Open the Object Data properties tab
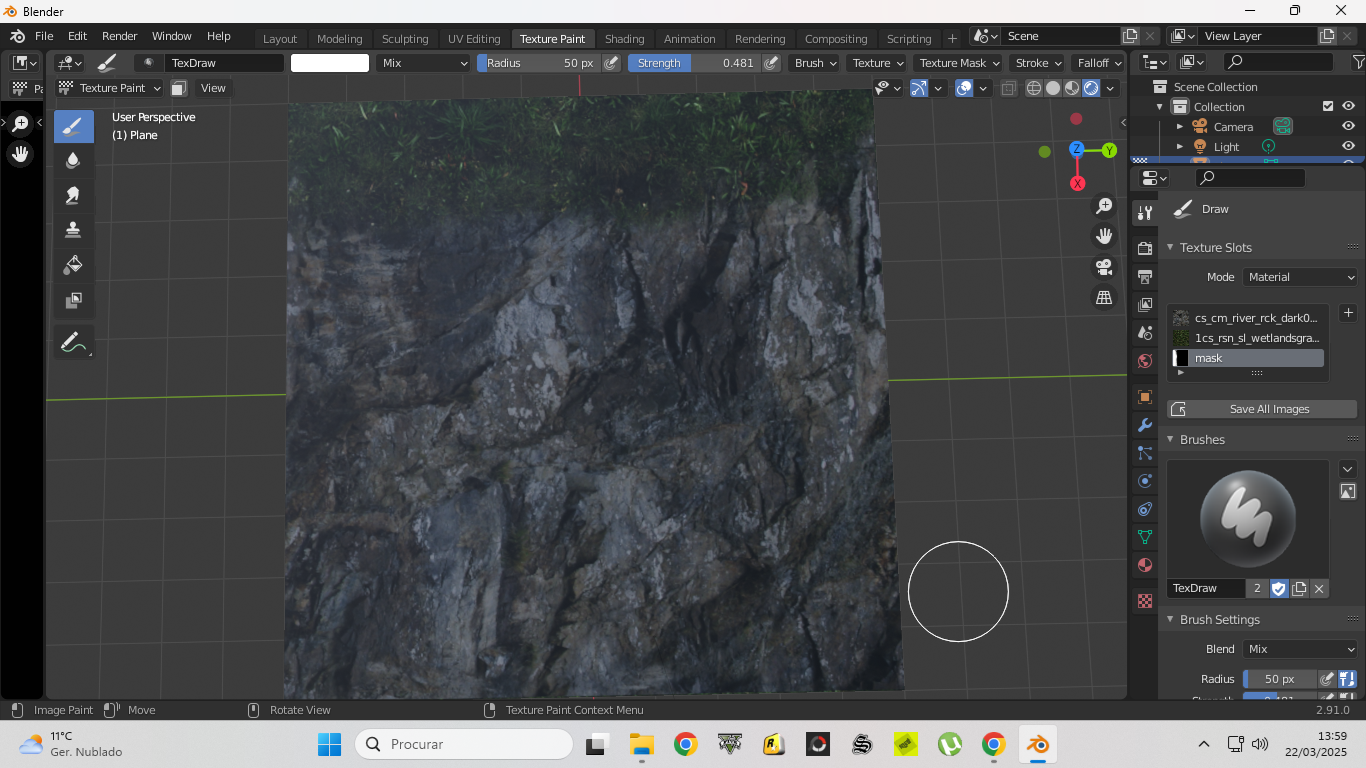Image resolution: width=1366 pixels, height=768 pixels. [x=1145, y=537]
